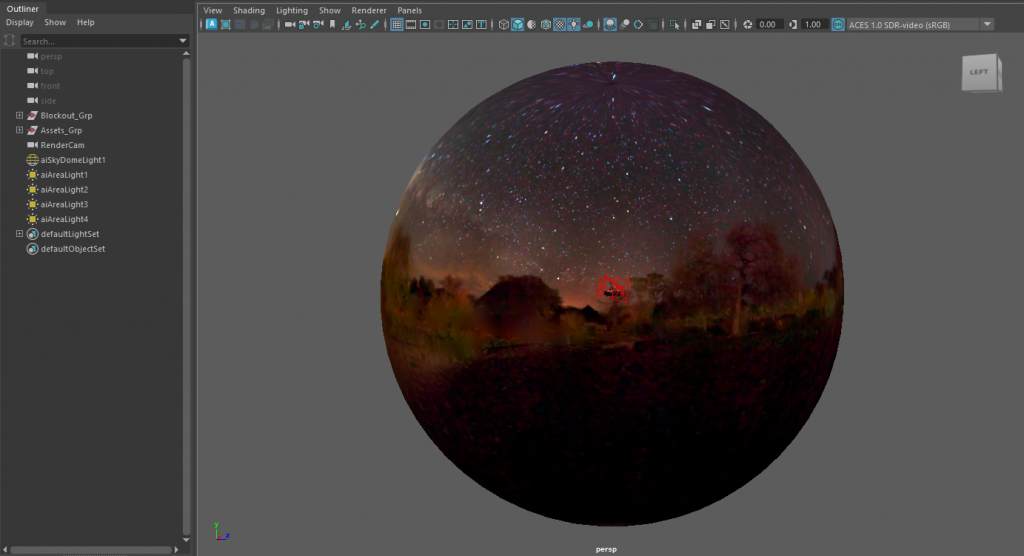Select aiAreaLight3 in the Outliner
Screen dimensions: 1024x556
(64, 204)
